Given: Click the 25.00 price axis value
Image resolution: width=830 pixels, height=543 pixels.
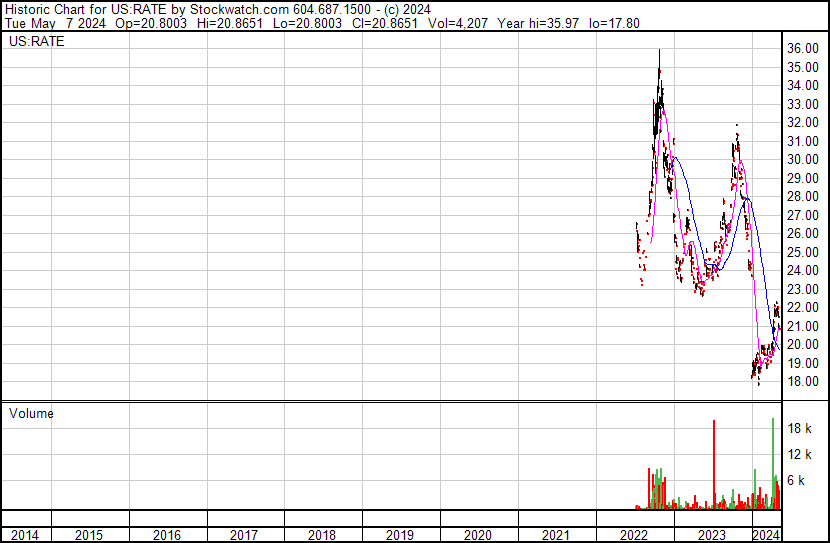Looking at the screenshot, I should point(803,252).
